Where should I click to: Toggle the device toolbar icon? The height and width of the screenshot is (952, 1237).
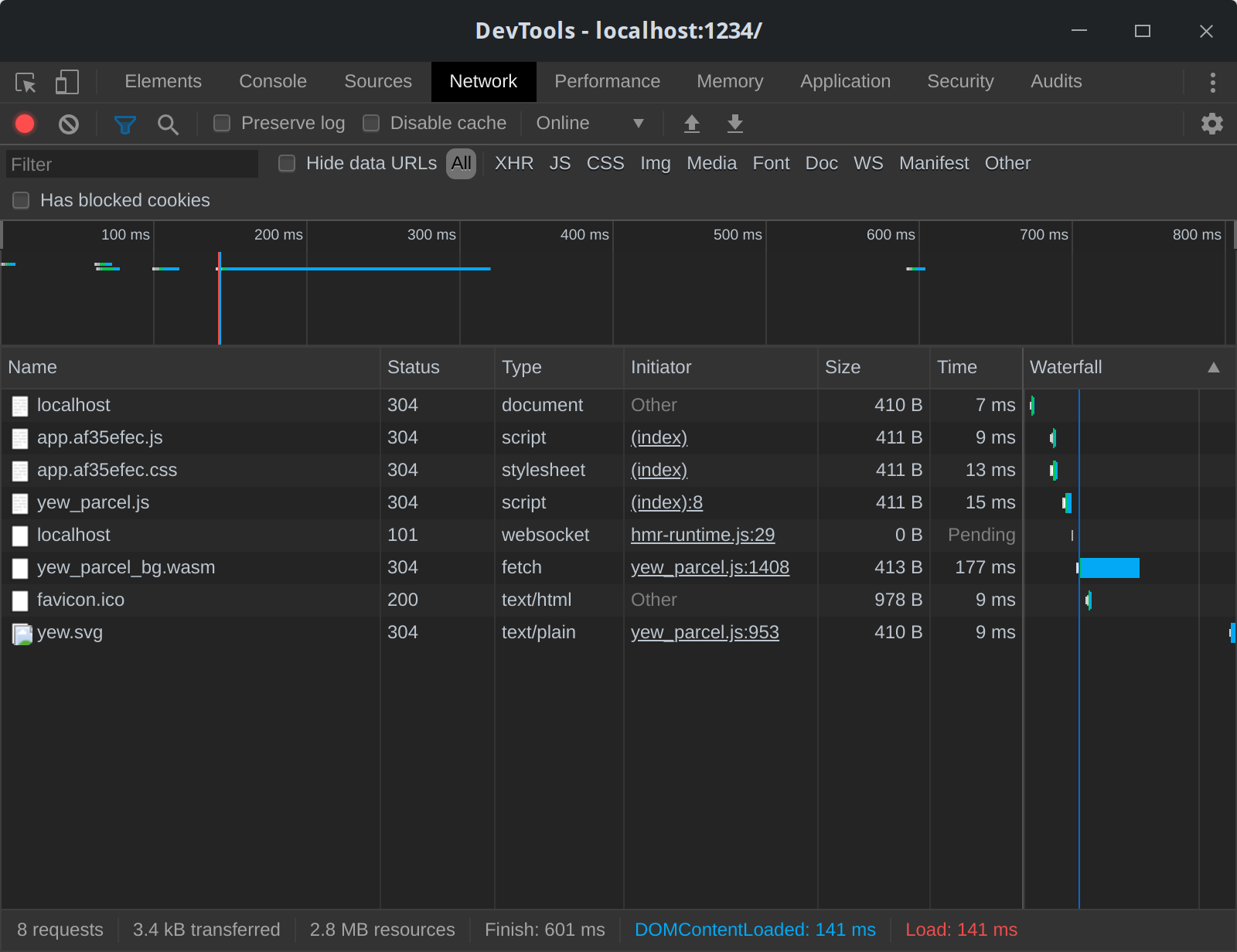[67, 82]
